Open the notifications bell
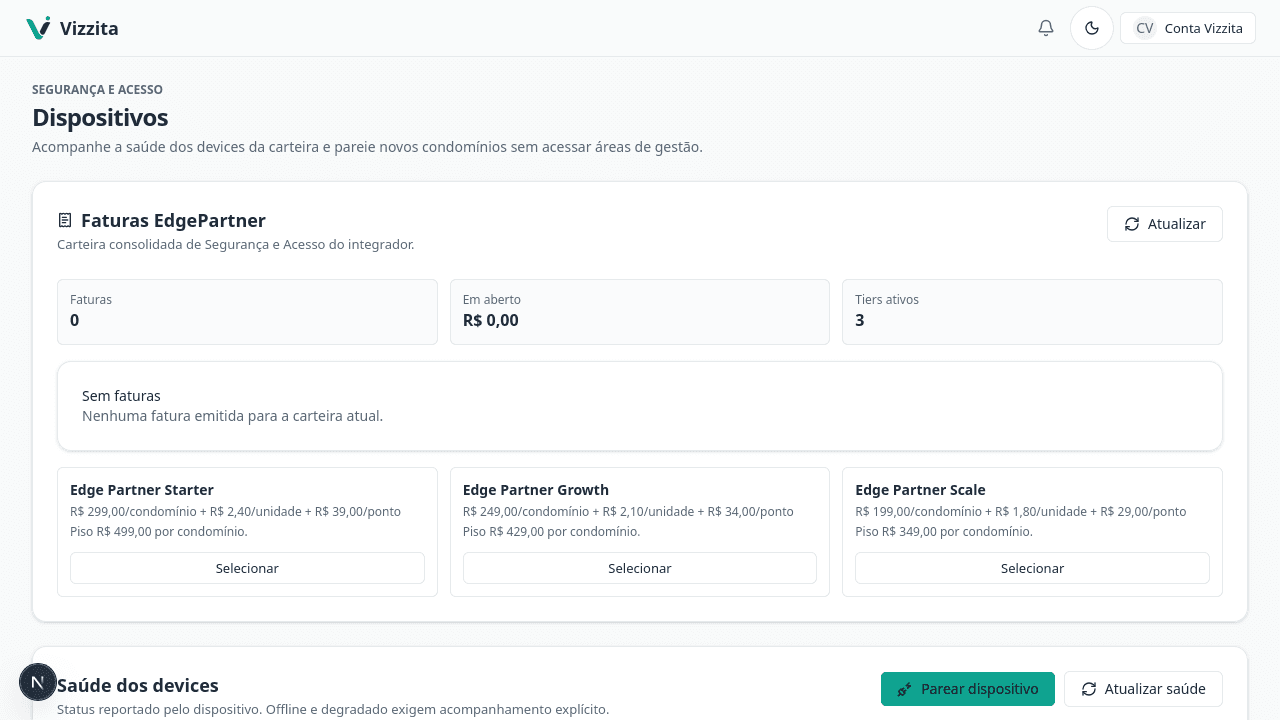The image size is (1280, 720). coord(1046,28)
